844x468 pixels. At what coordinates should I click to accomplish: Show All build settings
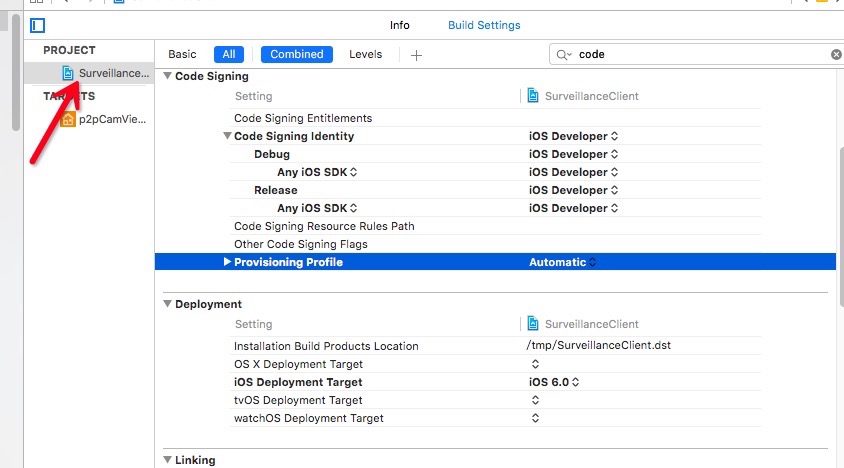(x=229, y=54)
